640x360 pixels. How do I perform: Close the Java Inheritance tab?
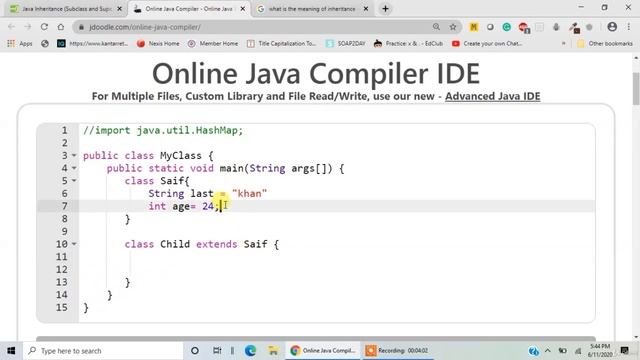click(x=120, y=9)
